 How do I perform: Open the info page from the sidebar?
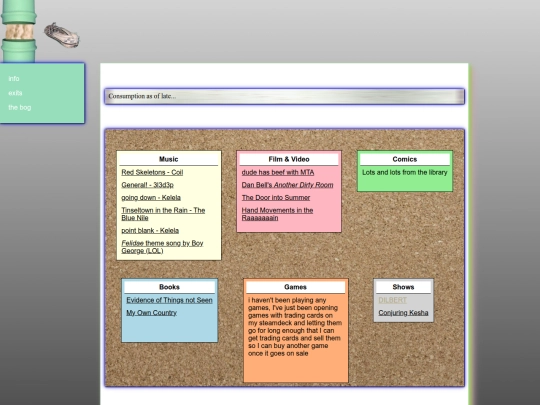click(14, 79)
